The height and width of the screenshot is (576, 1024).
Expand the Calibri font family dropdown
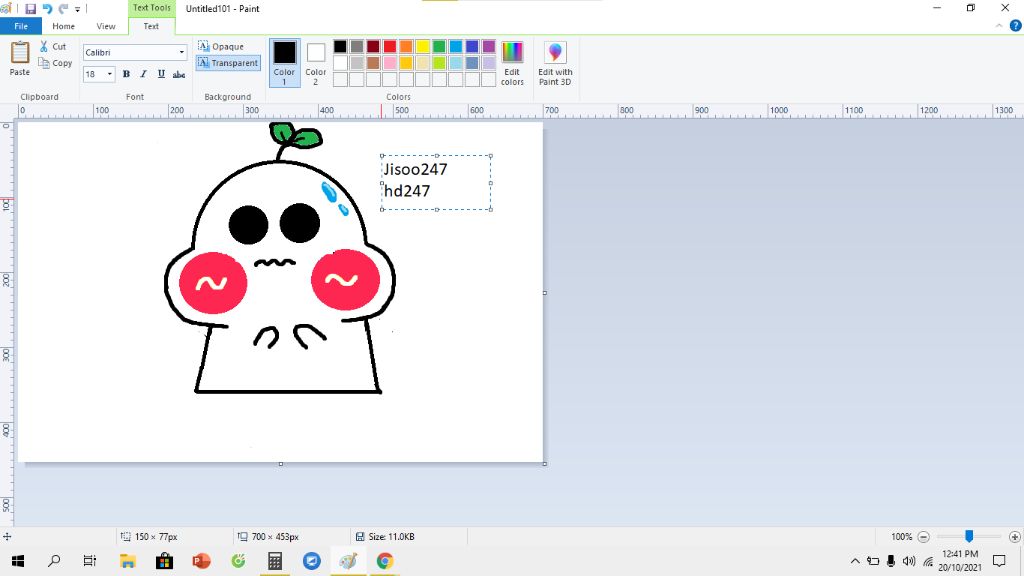[182, 52]
